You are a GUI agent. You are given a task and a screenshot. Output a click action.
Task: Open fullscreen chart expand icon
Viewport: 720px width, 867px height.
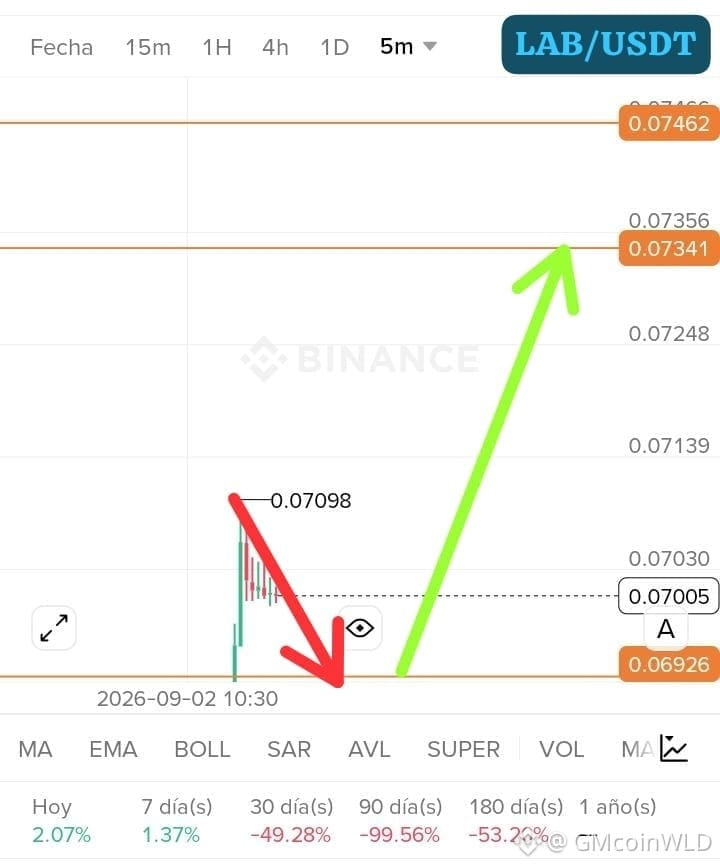click(x=54, y=628)
